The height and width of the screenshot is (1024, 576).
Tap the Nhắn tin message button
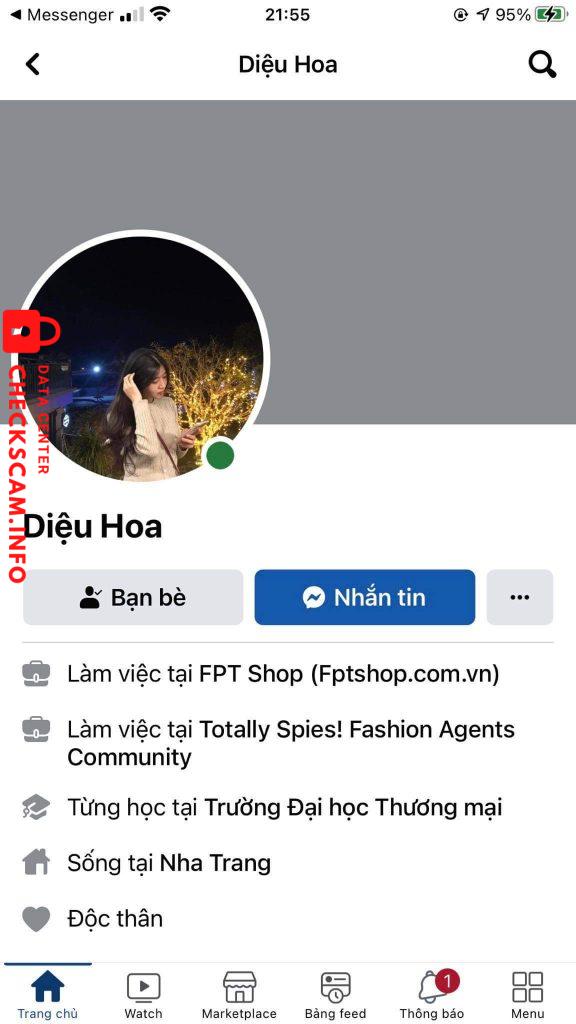pyautogui.click(x=364, y=597)
